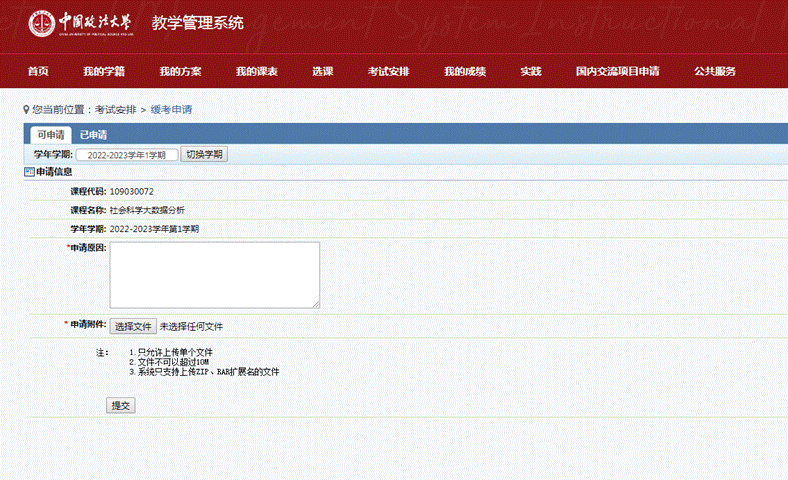Open the 选课 menu item

pos(322,71)
